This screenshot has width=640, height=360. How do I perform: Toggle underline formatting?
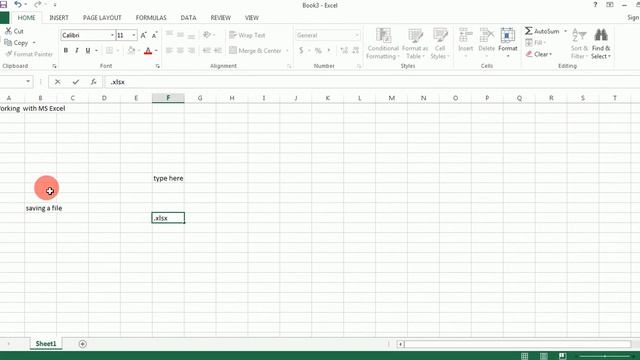[x=88, y=51]
